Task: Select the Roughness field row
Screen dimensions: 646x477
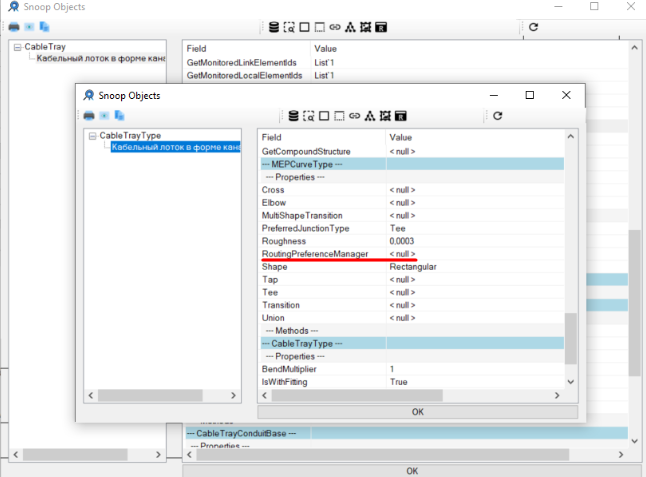Action: click(412, 241)
